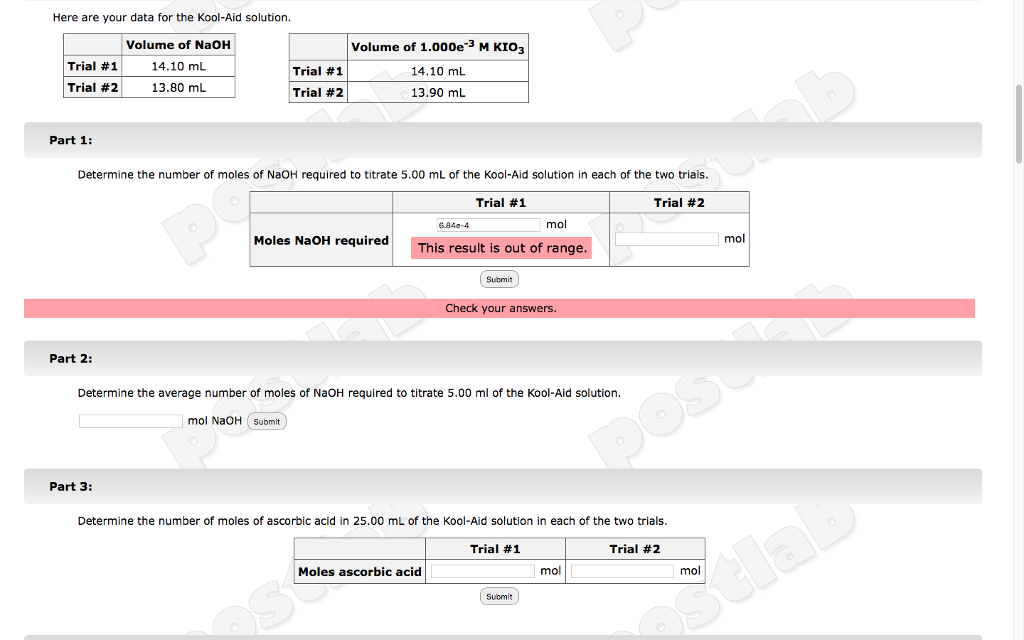Click the out of range error message
Screen dimensions: 1024x640
pyautogui.click(x=501, y=247)
